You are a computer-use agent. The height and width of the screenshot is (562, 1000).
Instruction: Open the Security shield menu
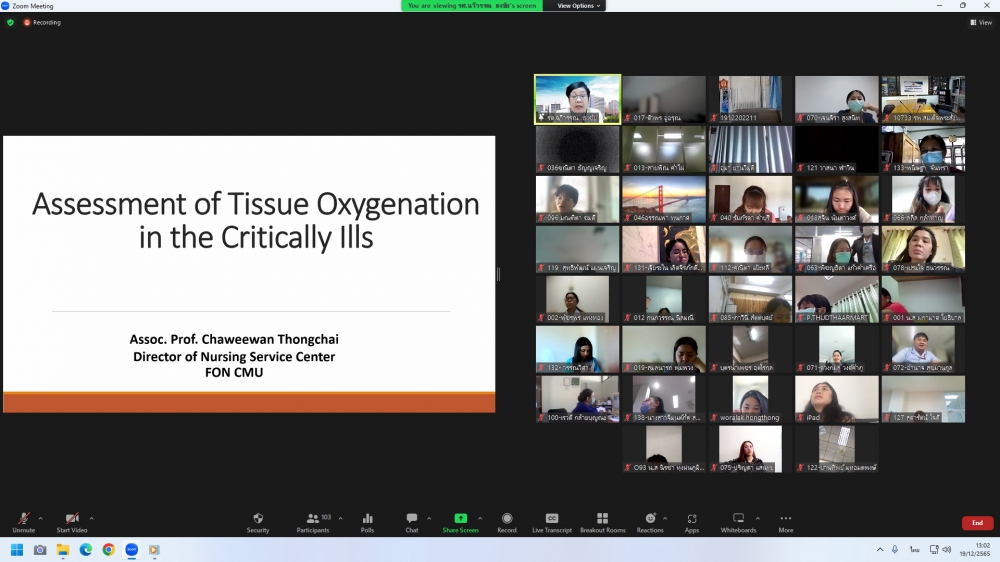pos(258,521)
